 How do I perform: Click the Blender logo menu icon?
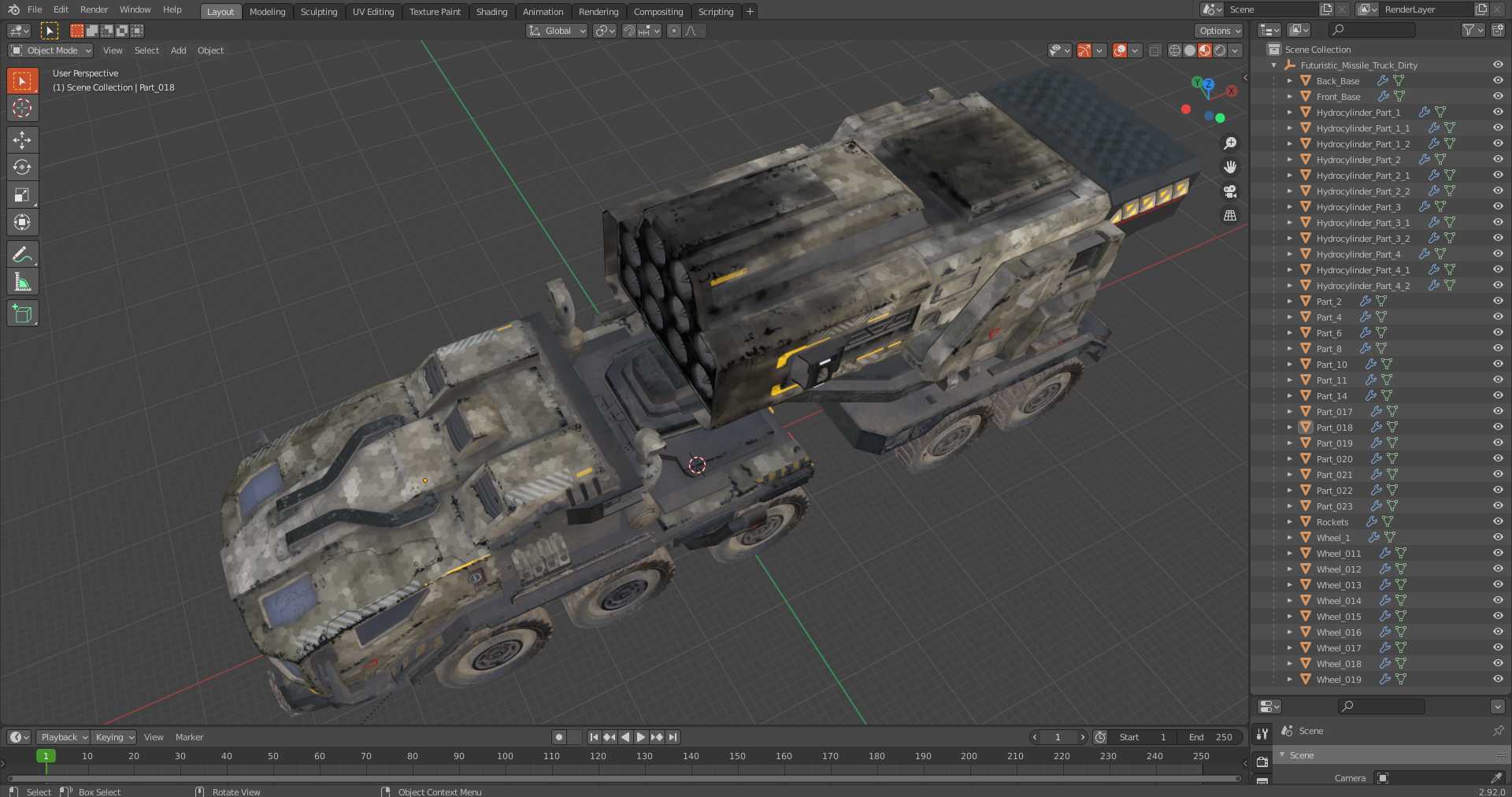(13, 9)
